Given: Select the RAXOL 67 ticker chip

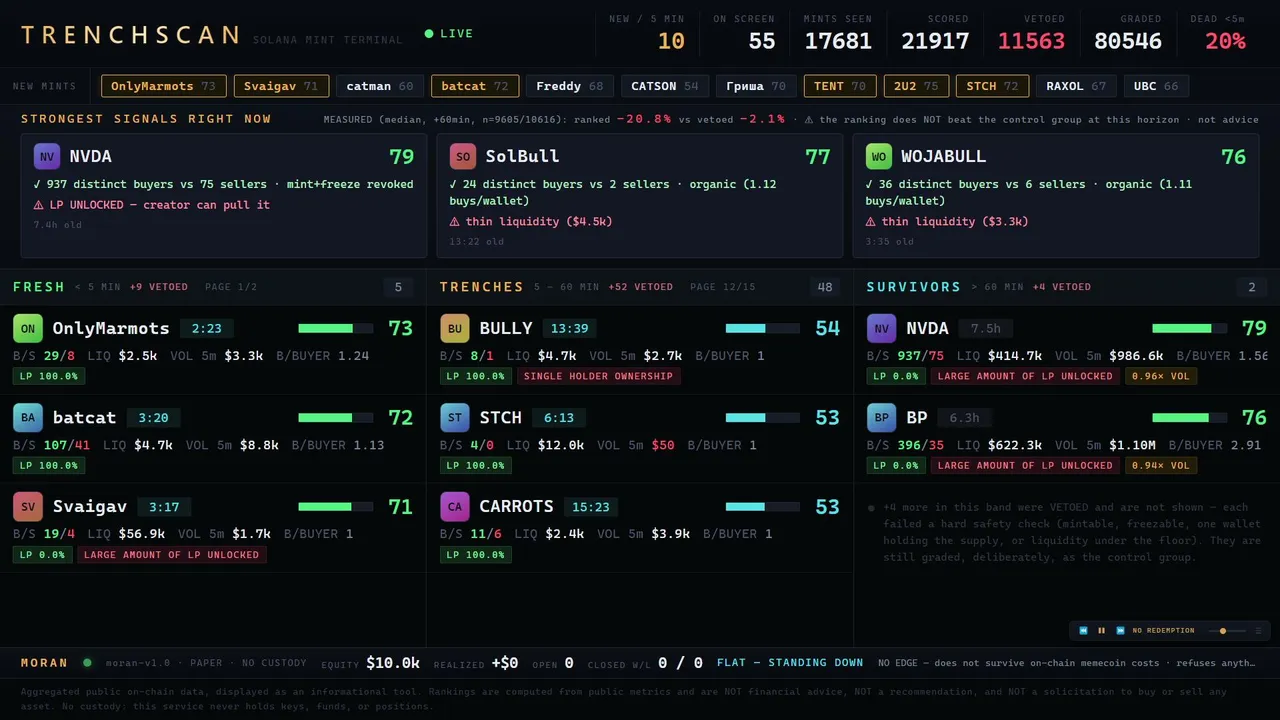Looking at the screenshot, I should click(1076, 86).
